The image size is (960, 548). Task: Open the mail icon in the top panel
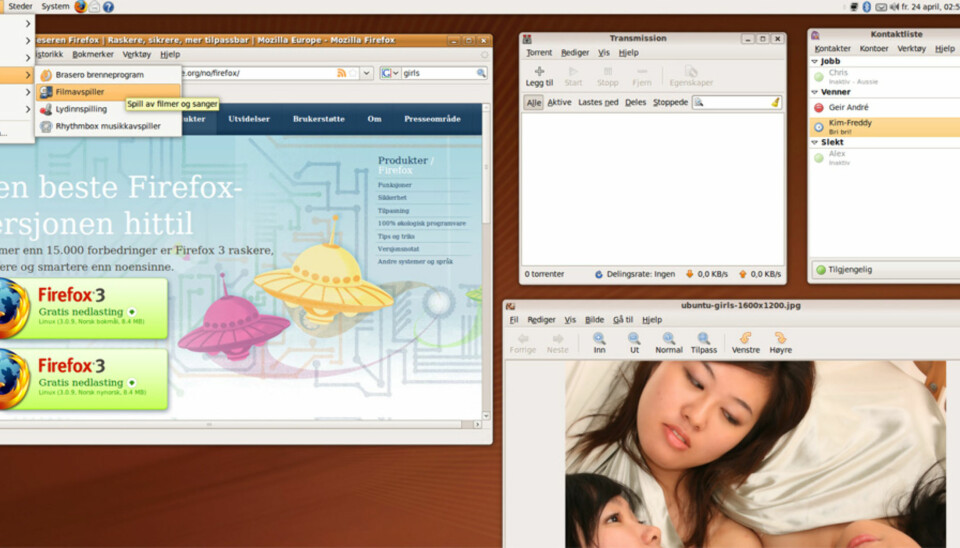tap(94, 7)
